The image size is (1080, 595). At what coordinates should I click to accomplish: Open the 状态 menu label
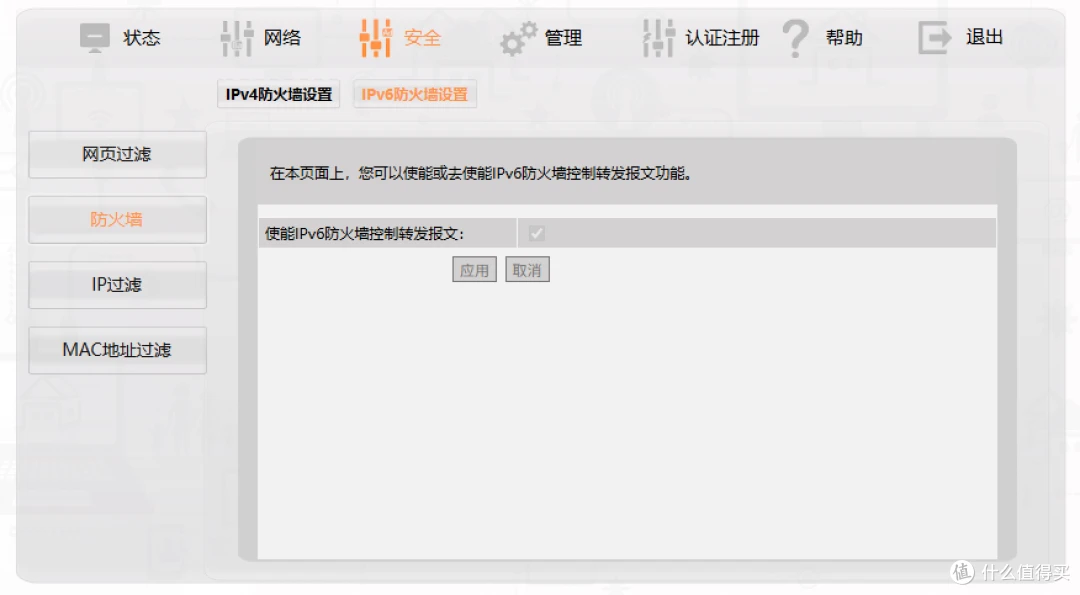click(142, 38)
